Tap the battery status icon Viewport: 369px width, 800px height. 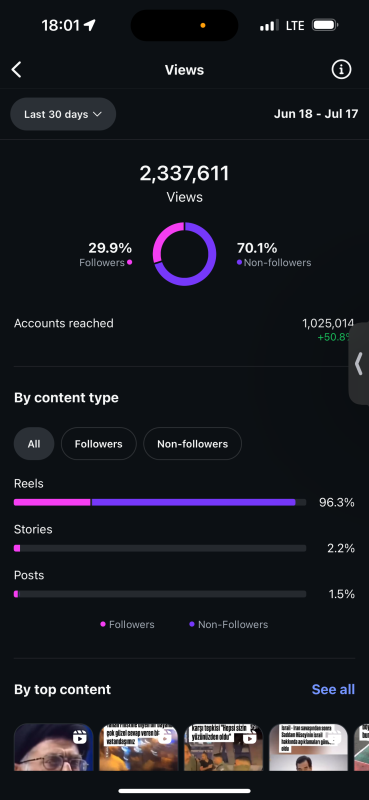[x=325, y=25]
